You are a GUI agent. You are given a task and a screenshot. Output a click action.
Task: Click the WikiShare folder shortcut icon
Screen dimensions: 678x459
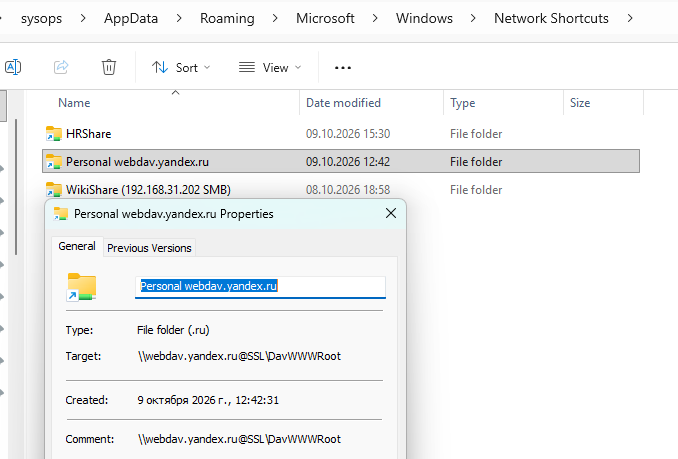click(x=54, y=190)
